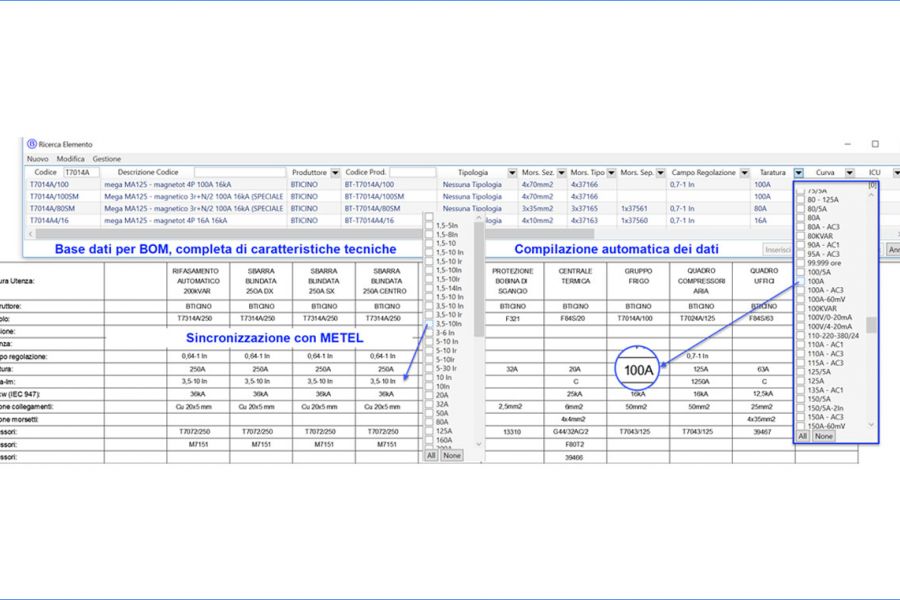
Task: Click the 1x37560 cell
Action: point(634,220)
